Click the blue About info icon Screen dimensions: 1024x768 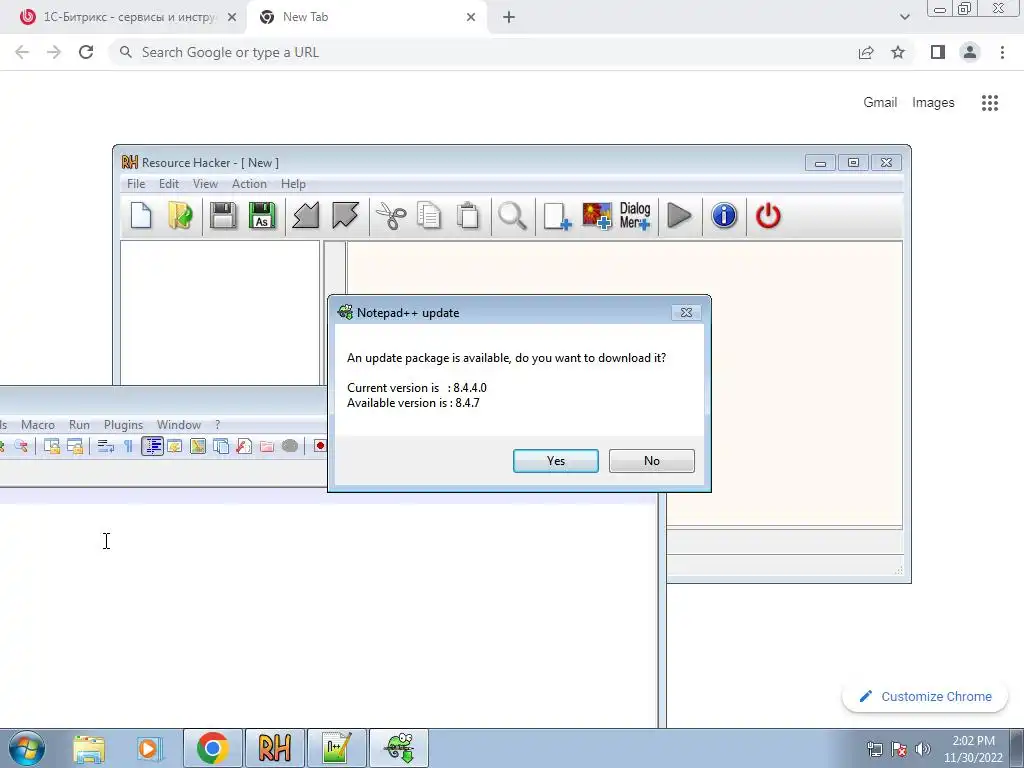724,216
